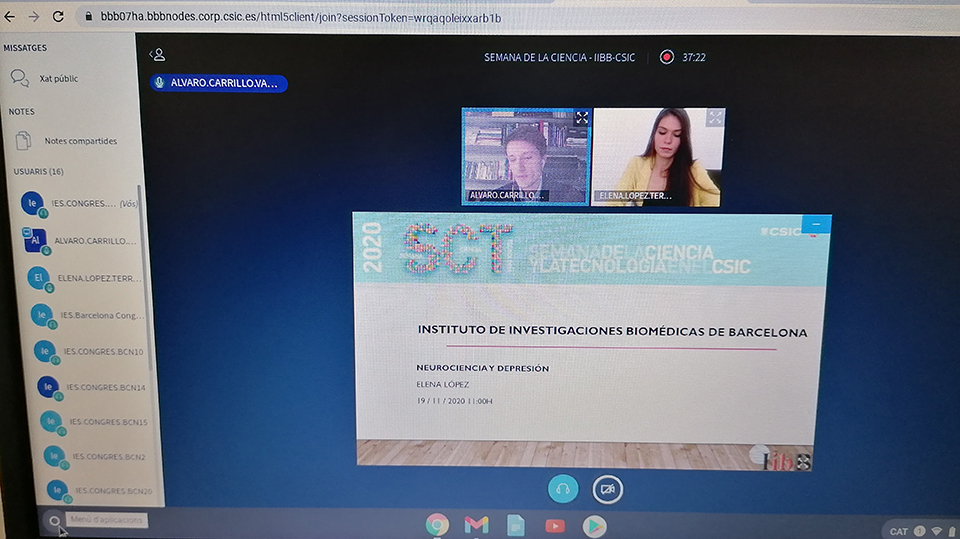960x539 pixels.
Task: Open Xat públic chat
Action: pyautogui.click(x=58, y=78)
